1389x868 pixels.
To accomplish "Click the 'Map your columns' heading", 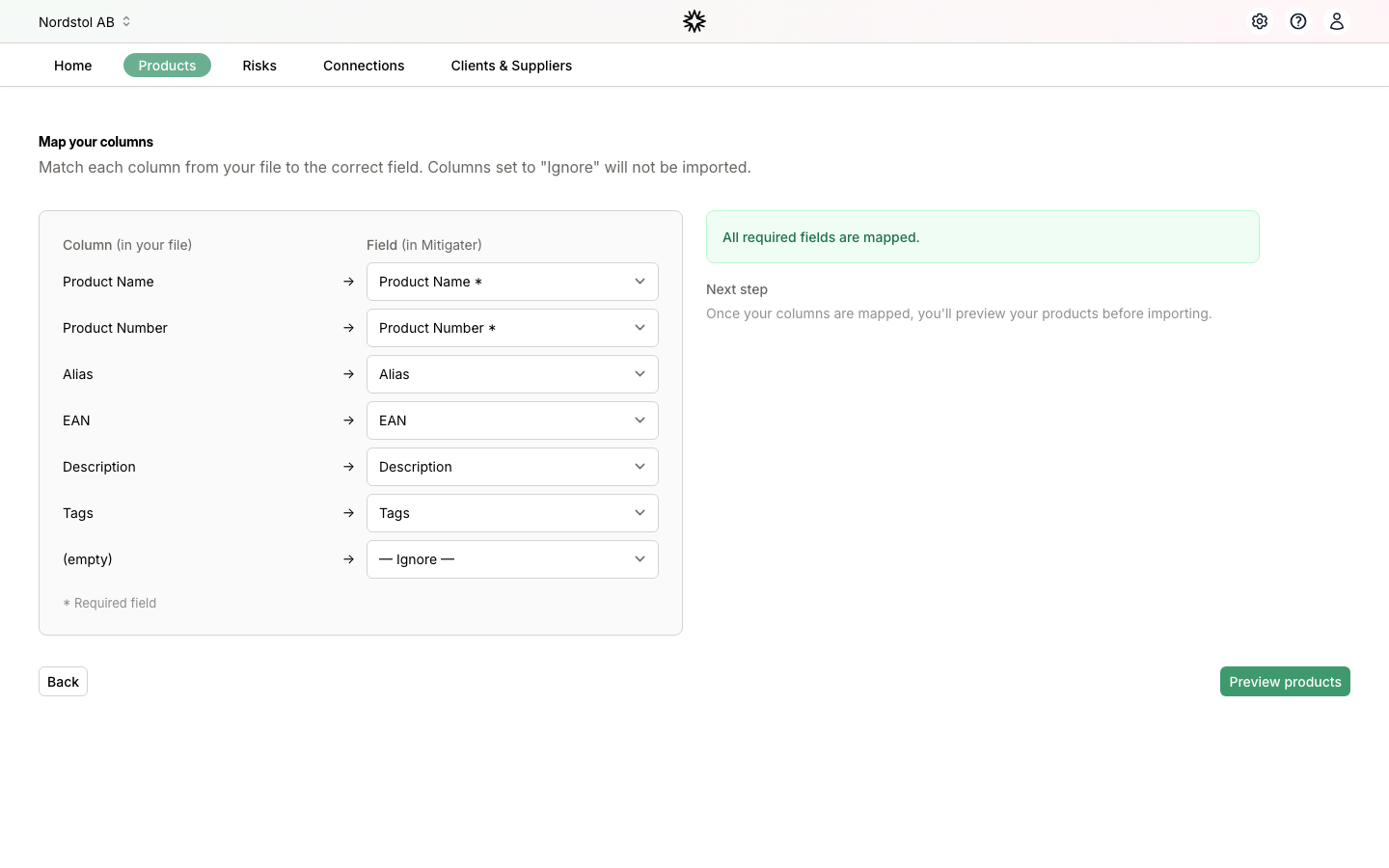I will click(x=95, y=142).
